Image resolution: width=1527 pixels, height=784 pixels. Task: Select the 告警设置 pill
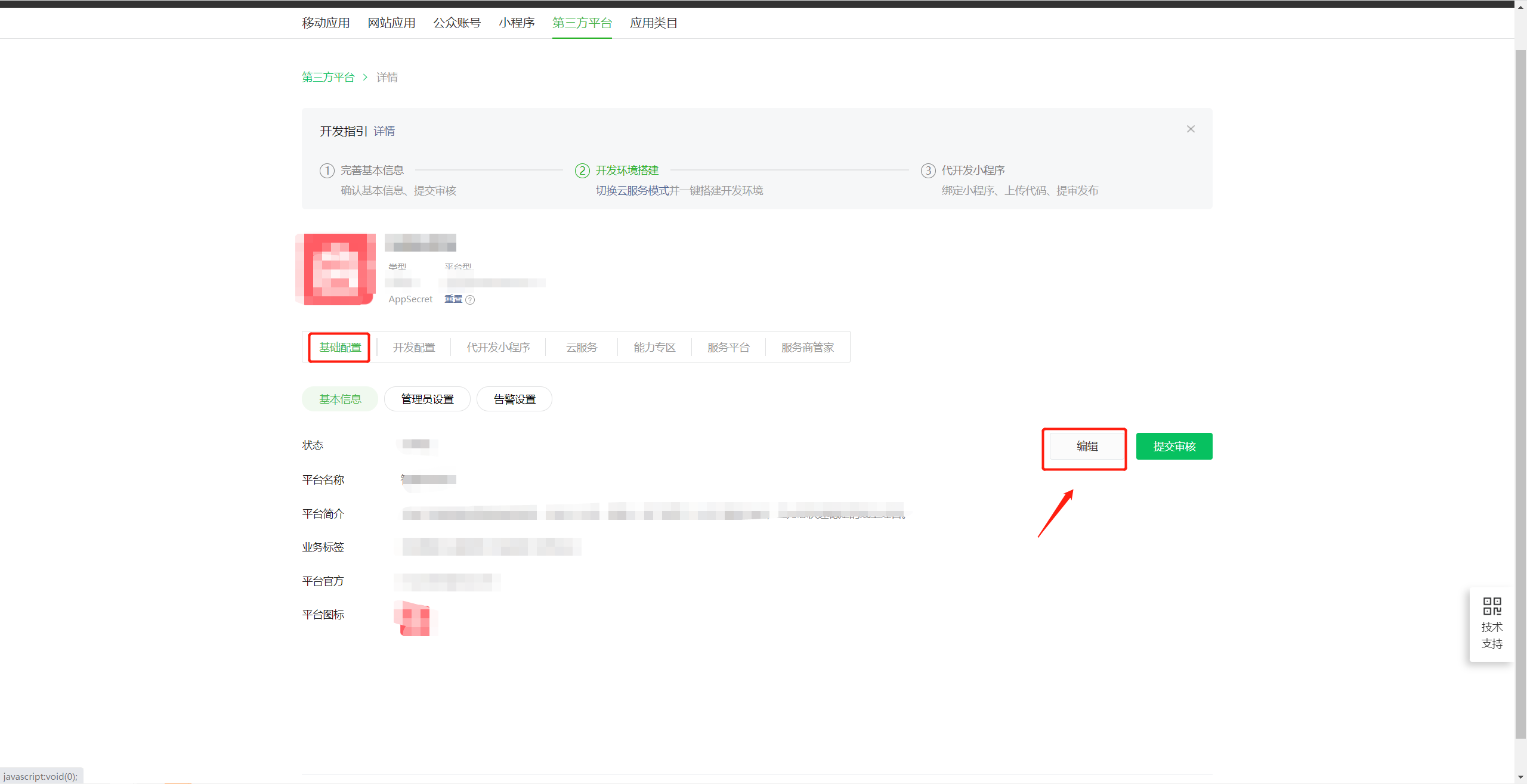[514, 399]
